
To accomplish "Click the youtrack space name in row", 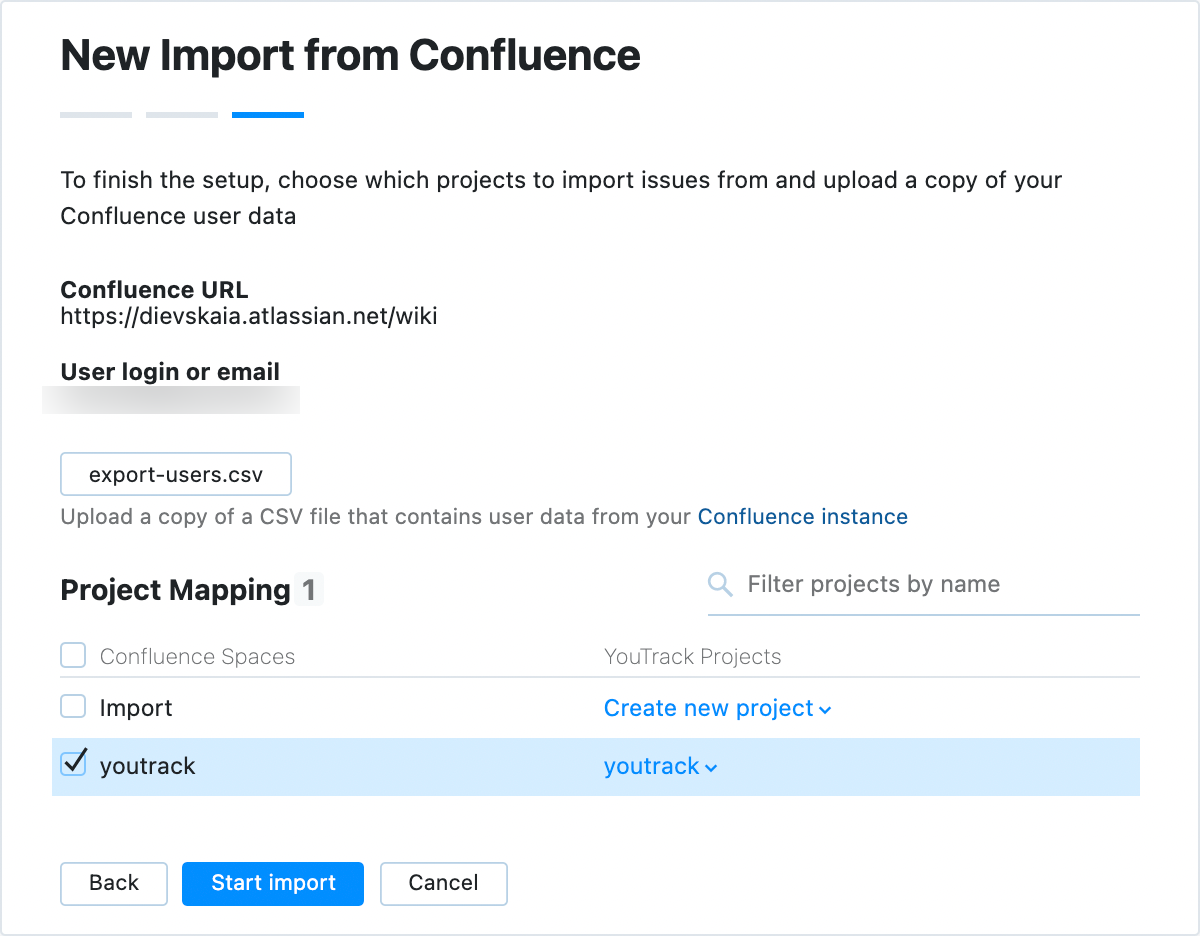I will (148, 766).
